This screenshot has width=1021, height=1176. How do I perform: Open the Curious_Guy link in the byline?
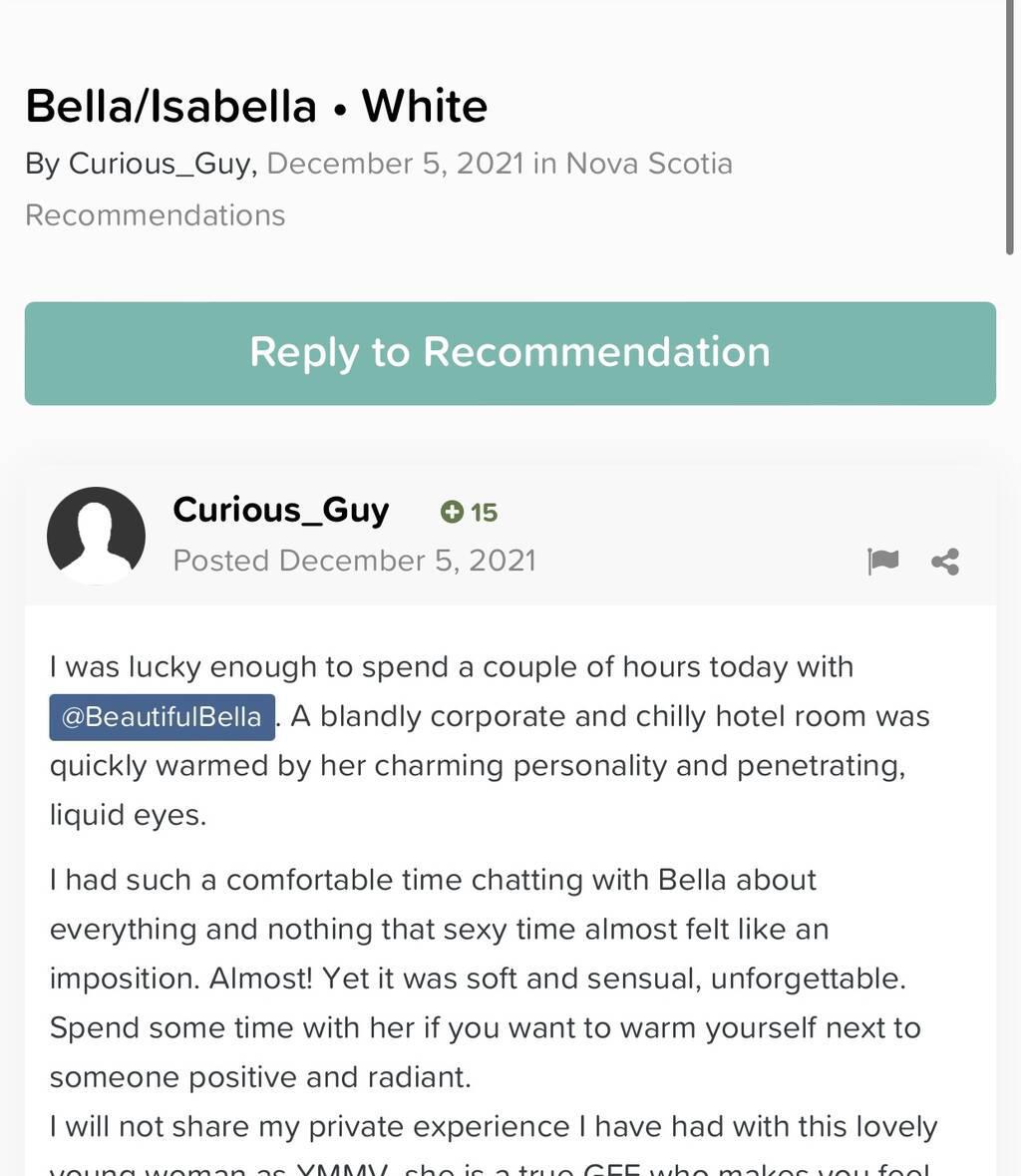click(x=159, y=164)
